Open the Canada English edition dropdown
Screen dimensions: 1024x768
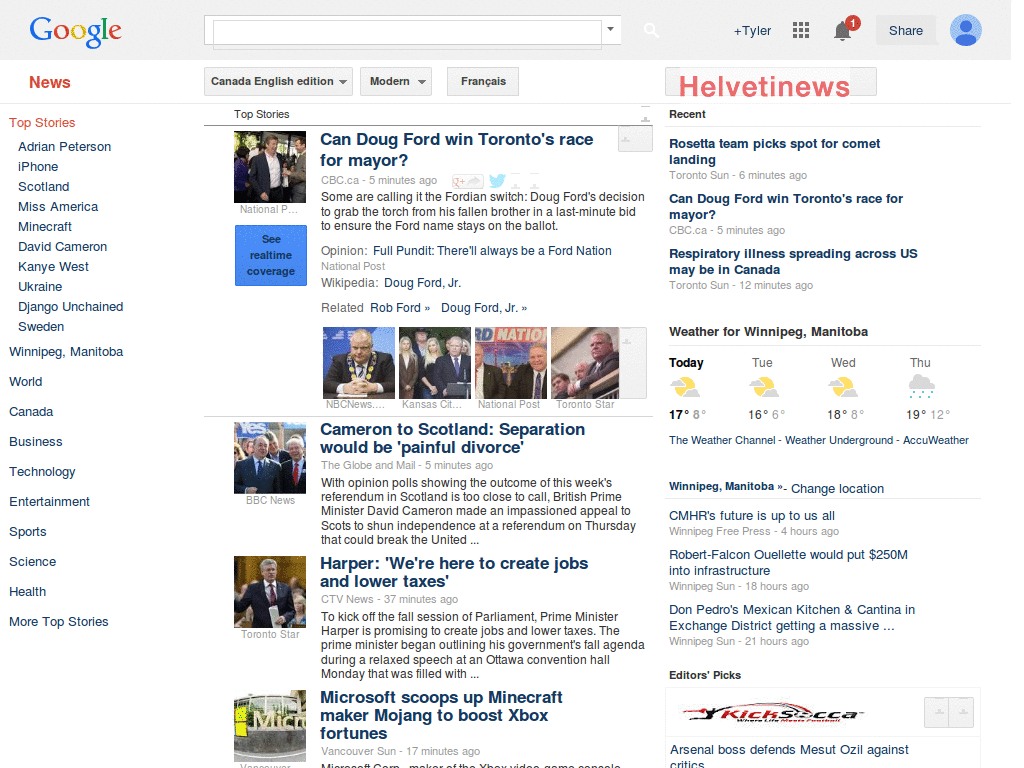click(x=278, y=82)
